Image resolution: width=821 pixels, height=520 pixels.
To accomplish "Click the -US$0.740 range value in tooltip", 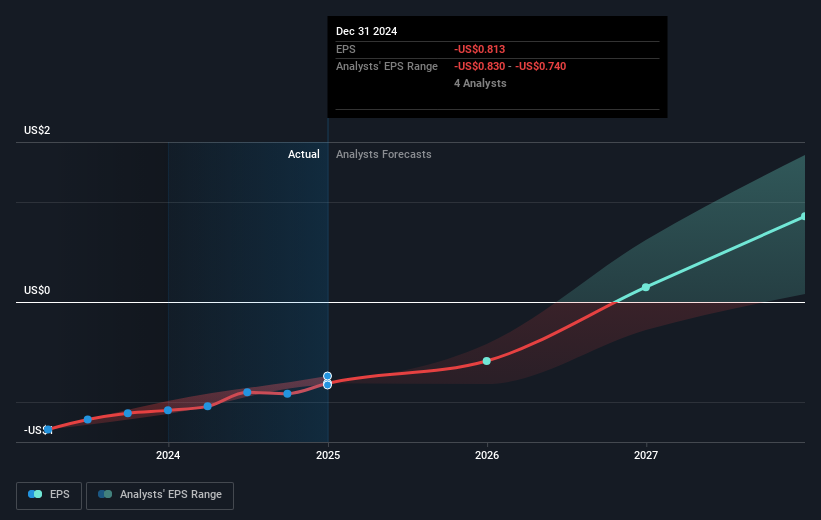I will pyautogui.click(x=541, y=67).
